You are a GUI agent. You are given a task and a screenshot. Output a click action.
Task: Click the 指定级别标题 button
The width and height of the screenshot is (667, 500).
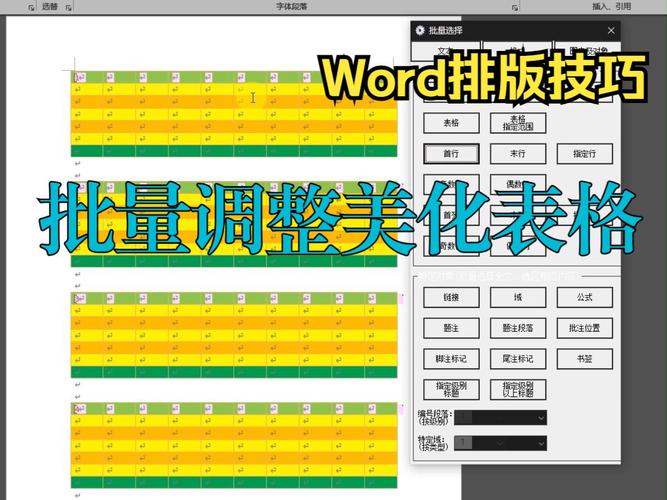pyautogui.click(x=451, y=389)
